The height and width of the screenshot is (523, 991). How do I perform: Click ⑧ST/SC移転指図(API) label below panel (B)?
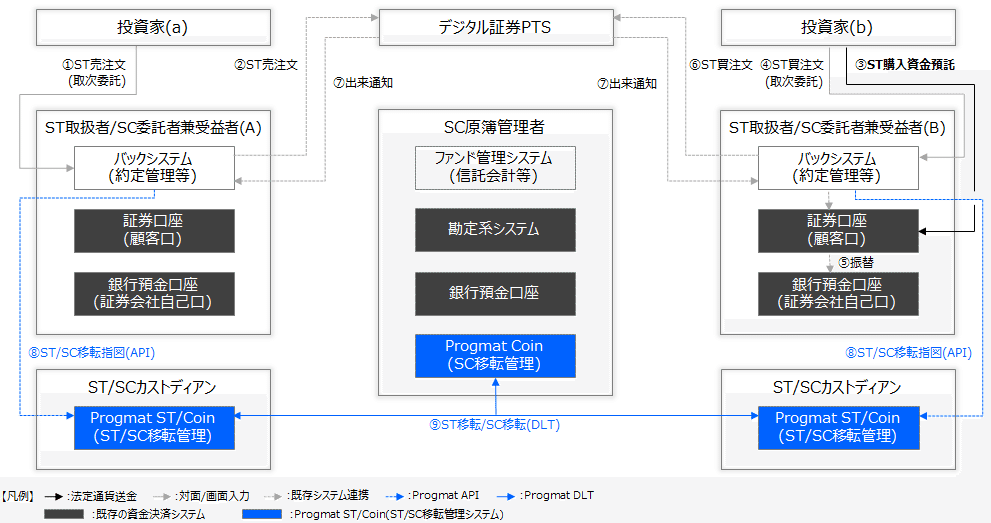(908, 352)
